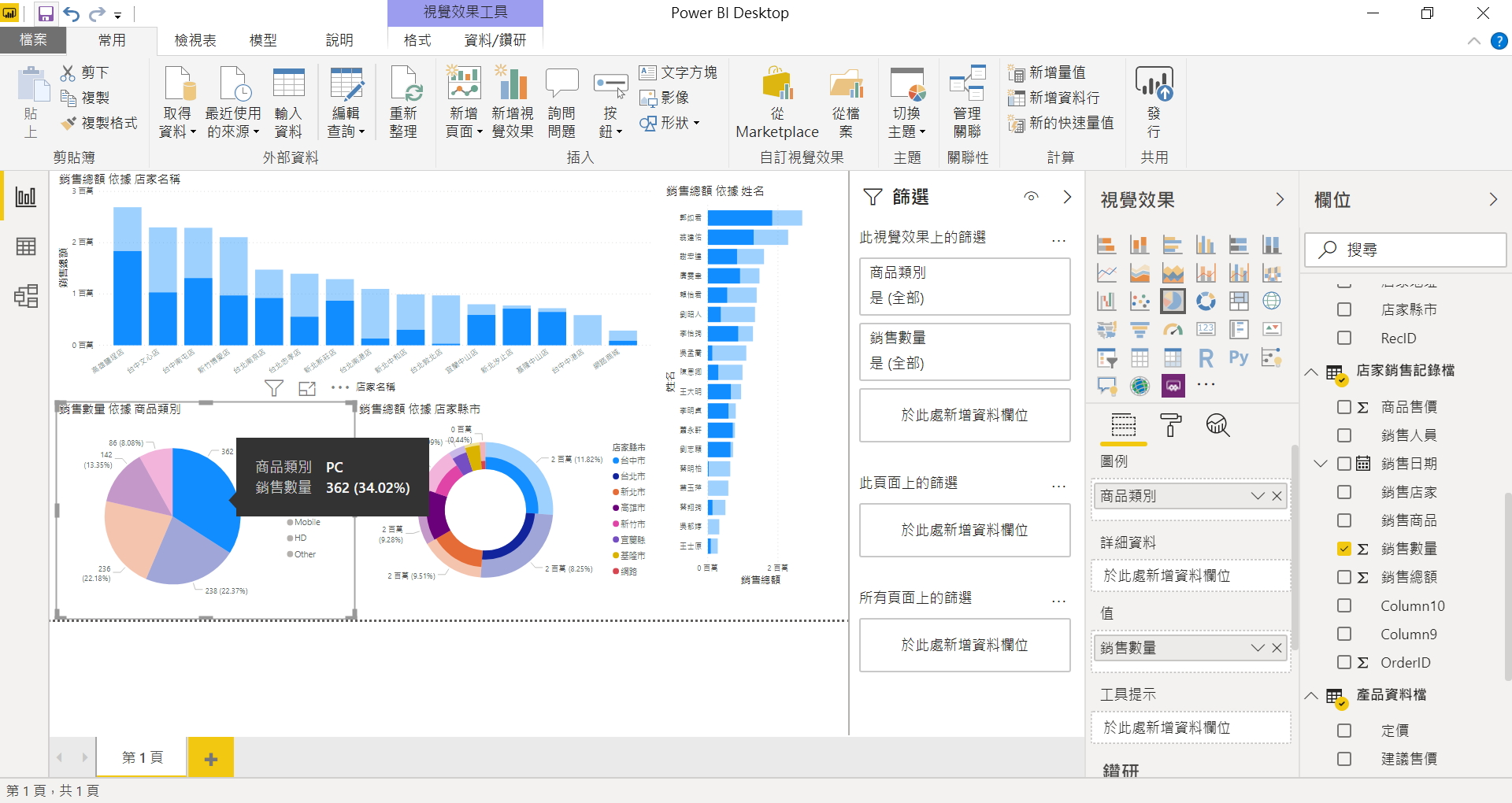1512x803 pixels.
Task: Open the Analytics magnifier tab
Action: pyautogui.click(x=1217, y=425)
